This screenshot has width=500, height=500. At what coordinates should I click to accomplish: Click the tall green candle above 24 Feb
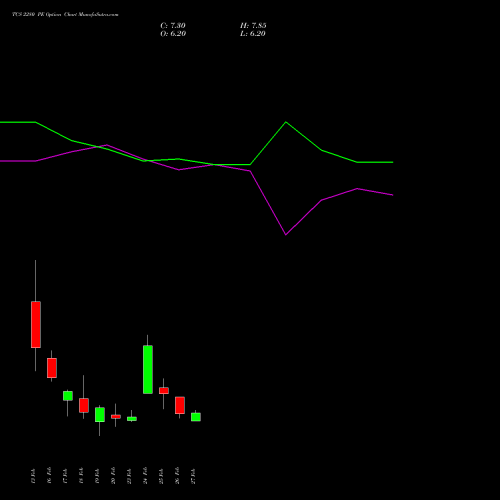(x=148, y=369)
